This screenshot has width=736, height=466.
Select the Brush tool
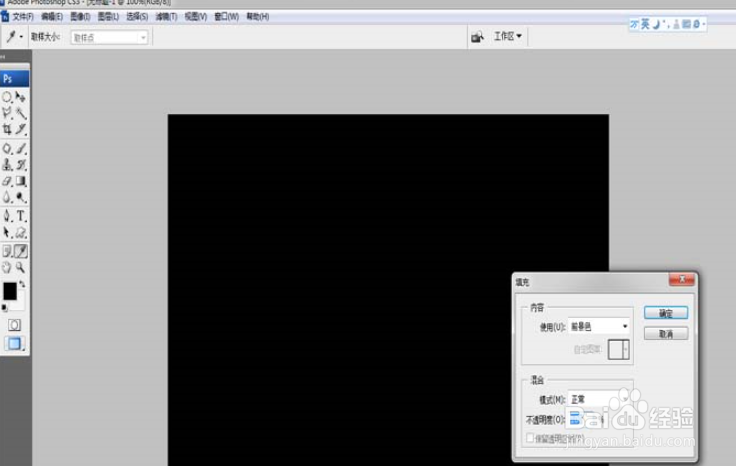pyautogui.click(x=21, y=149)
